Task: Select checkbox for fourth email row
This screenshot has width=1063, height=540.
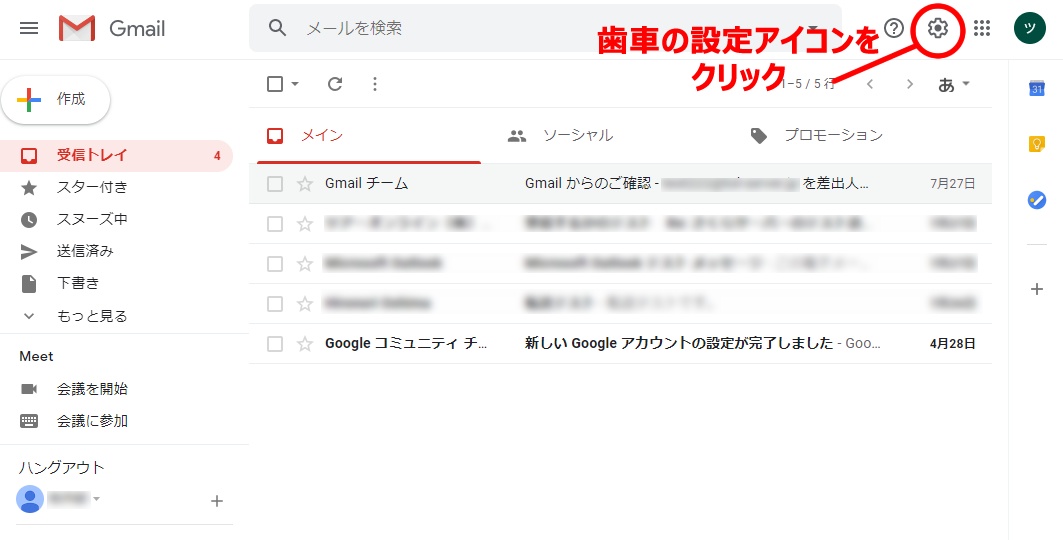Action: click(x=275, y=304)
